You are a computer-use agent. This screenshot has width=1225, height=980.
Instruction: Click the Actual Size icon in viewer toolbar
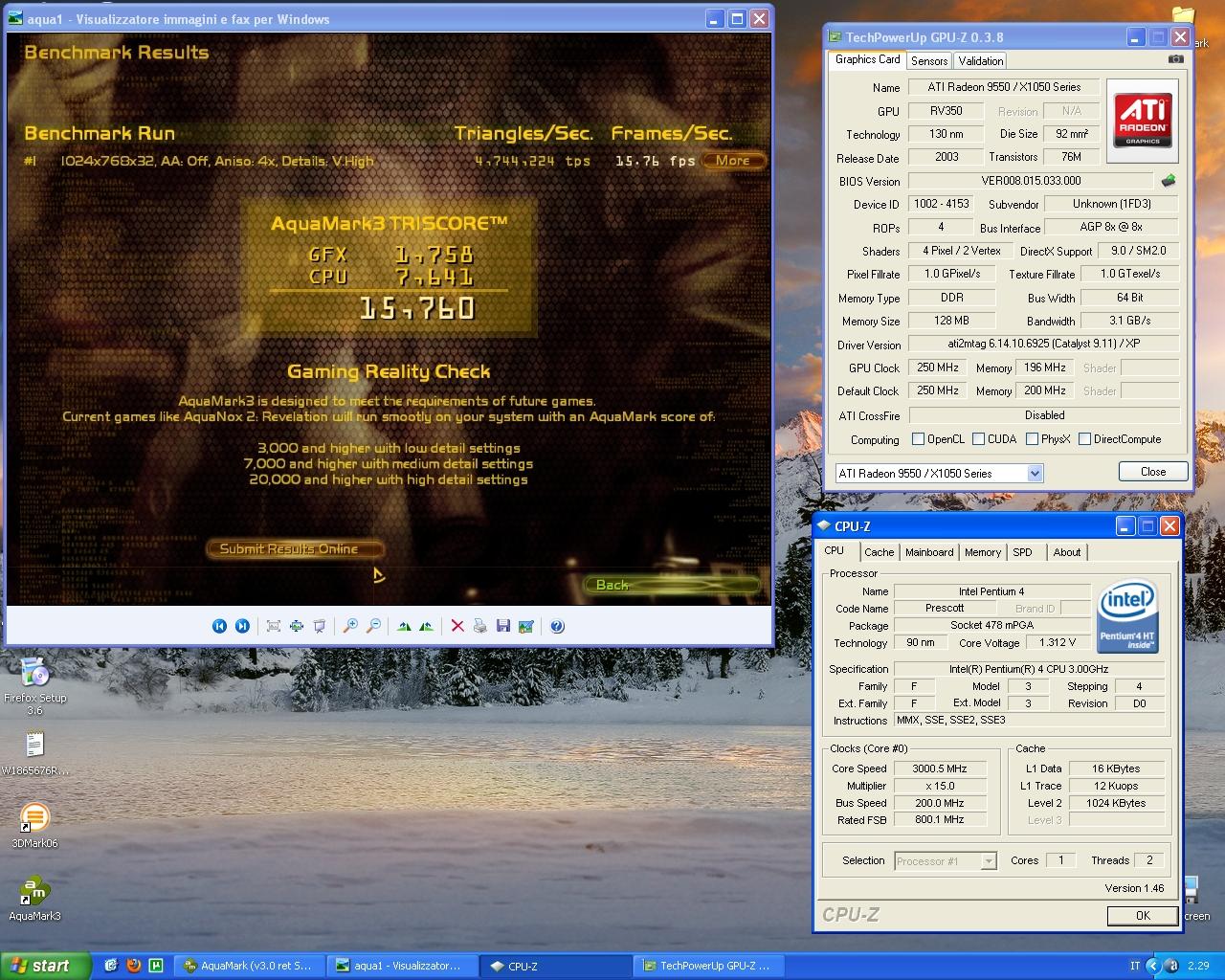(x=297, y=626)
